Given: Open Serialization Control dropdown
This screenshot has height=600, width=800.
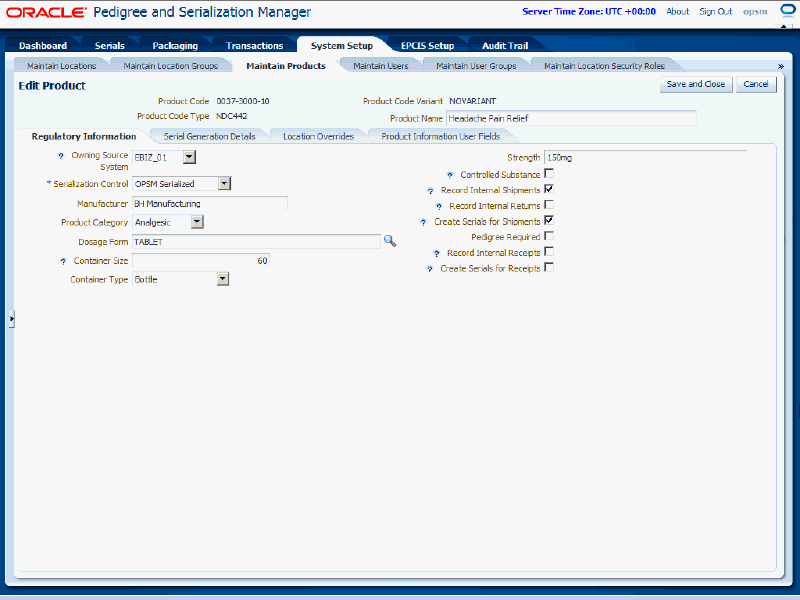Looking at the screenshot, I should [224, 184].
